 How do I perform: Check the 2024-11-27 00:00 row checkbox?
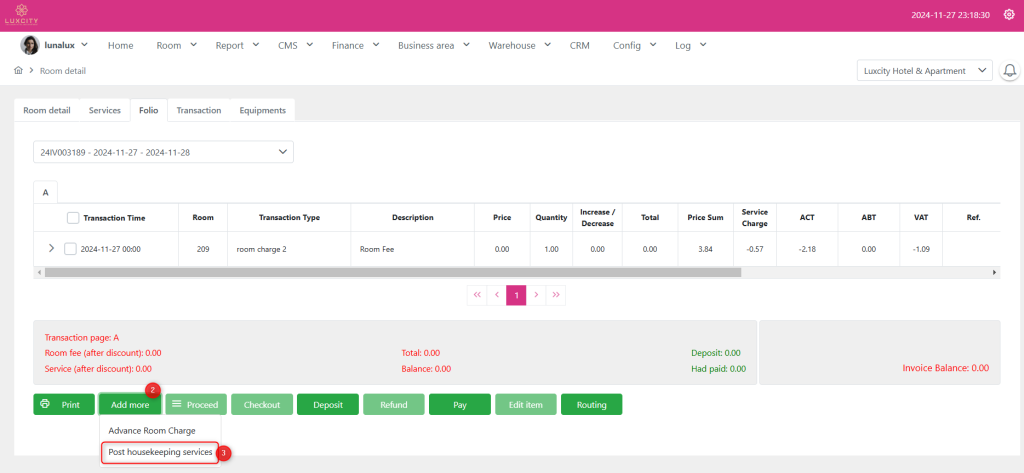(x=70, y=248)
